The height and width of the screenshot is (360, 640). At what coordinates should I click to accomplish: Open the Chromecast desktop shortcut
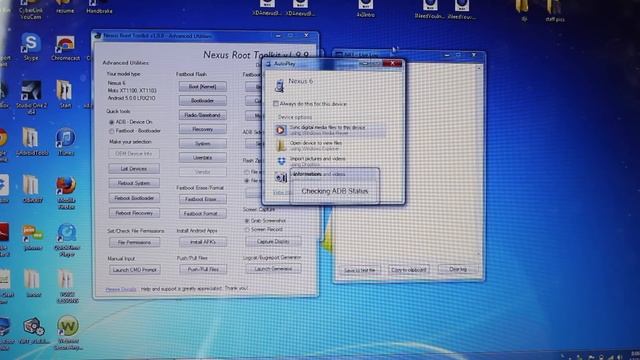[65, 48]
